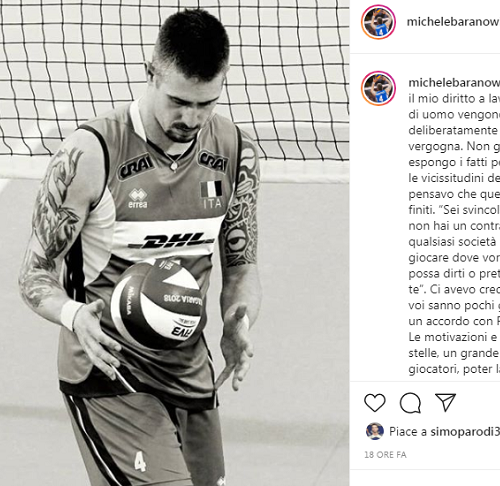500x486 pixels.
Task: Open the caption author's avatar
Action: pyautogui.click(x=378, y=88)
